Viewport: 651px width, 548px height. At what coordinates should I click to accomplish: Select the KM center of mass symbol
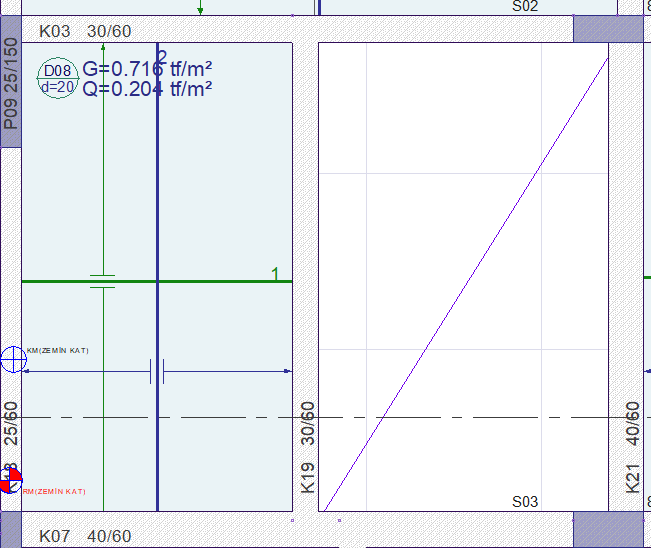(13, 358)
